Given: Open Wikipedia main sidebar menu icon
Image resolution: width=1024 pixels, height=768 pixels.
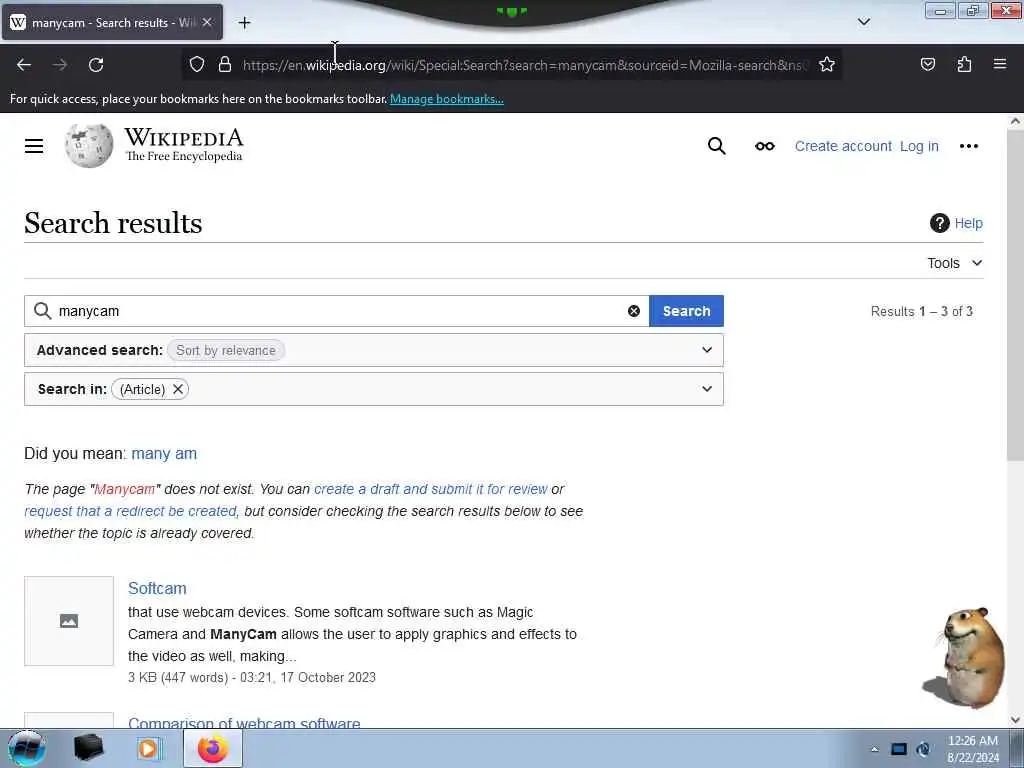Looking at the screenshot, I should (x=34, y=146).
